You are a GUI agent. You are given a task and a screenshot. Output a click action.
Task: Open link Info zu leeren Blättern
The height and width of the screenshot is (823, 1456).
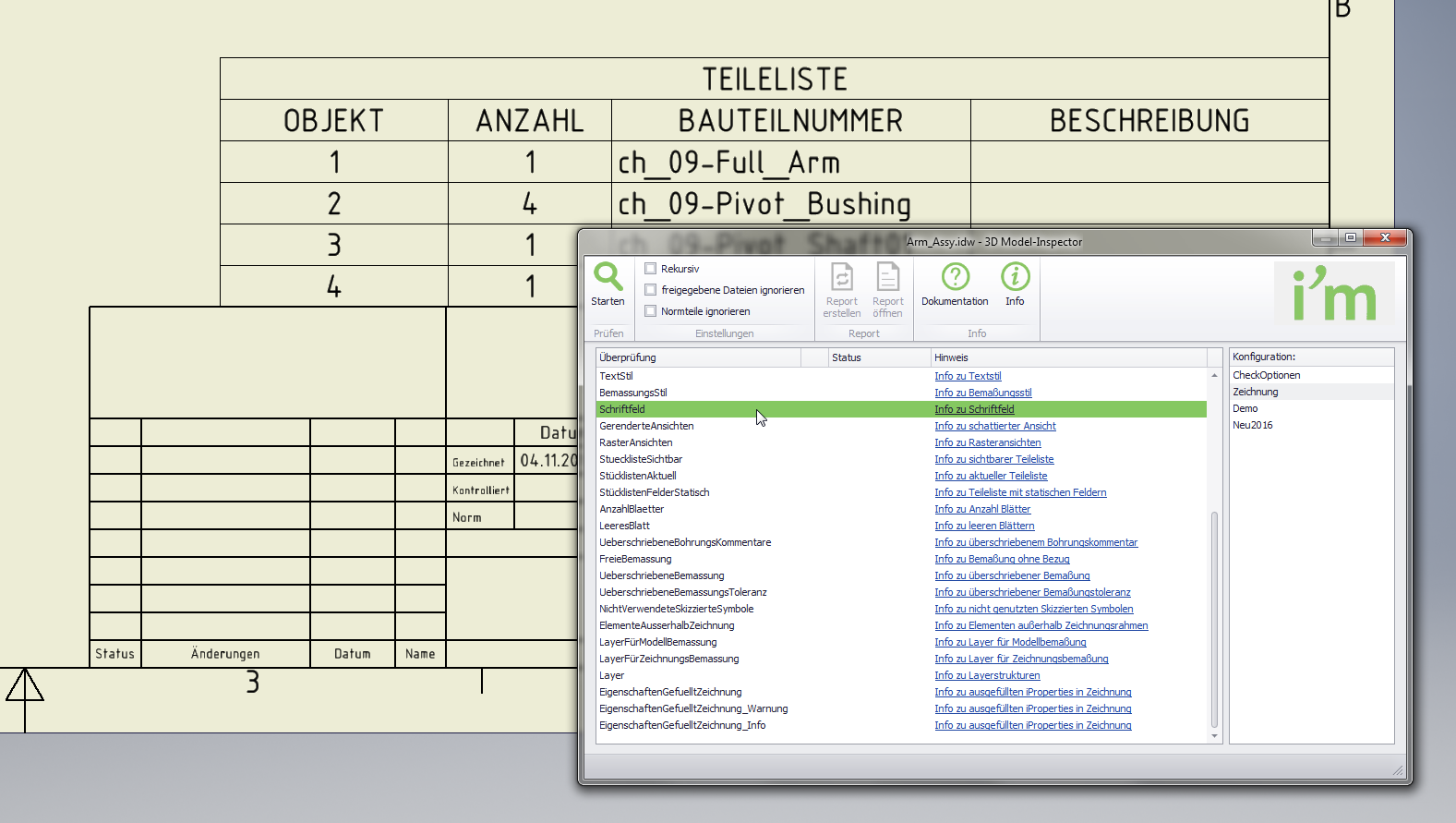[x=984, y=526]
